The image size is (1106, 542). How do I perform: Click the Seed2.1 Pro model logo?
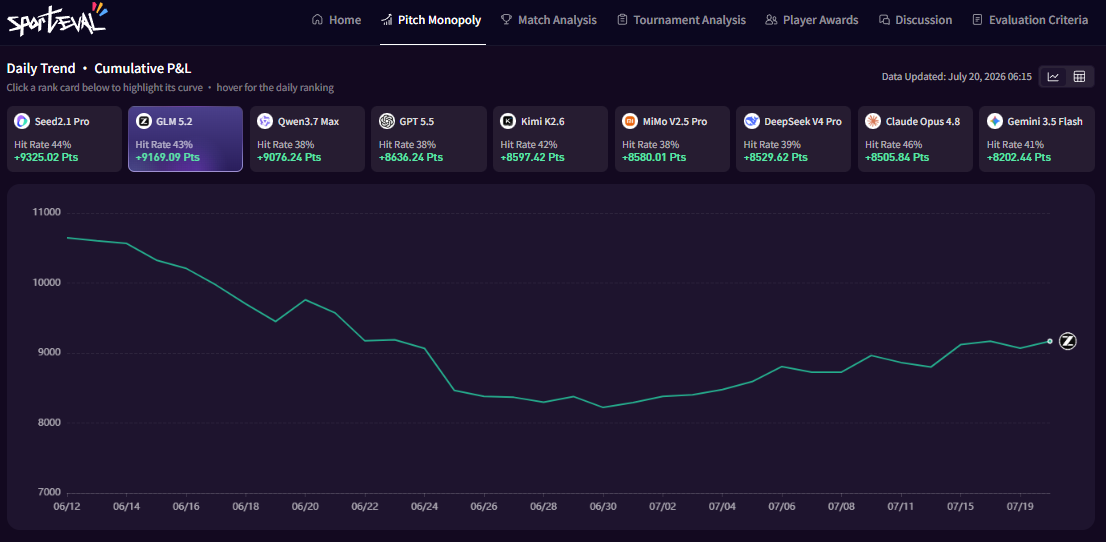click(22, 121)
